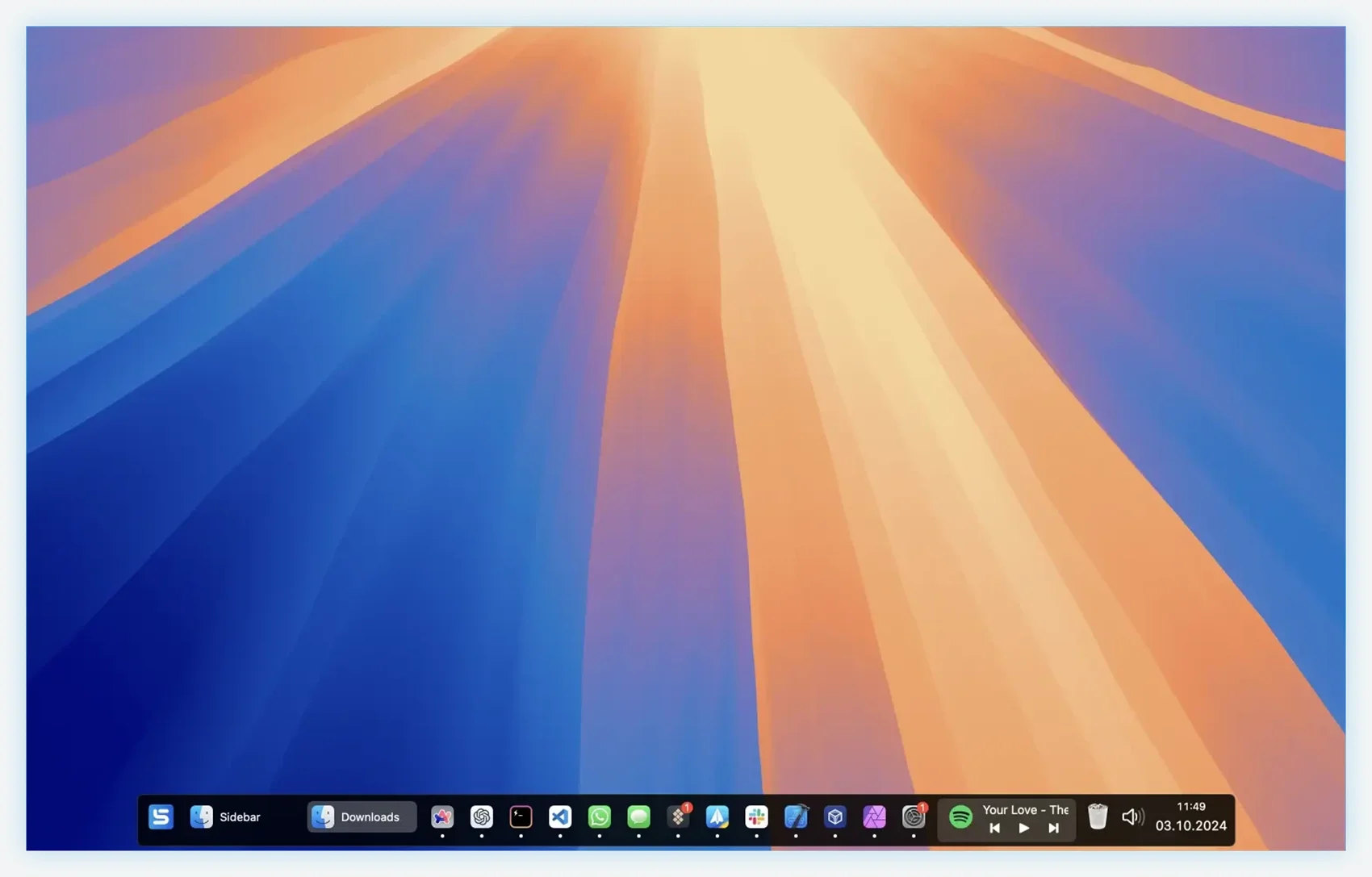The height and width of the screenshot is (877, 1372).
Task: Click the 'Your Love - The' track title
Action: (1025, 810)
